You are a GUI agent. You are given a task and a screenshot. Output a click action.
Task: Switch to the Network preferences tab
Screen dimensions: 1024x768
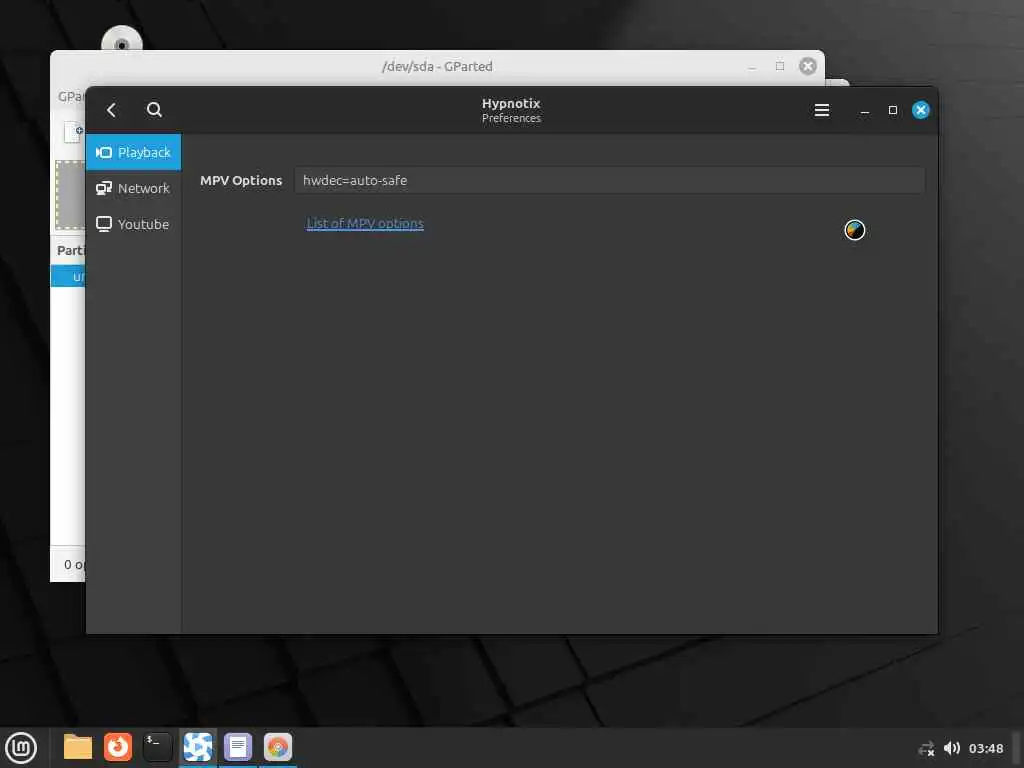click(x=133, y=188)
